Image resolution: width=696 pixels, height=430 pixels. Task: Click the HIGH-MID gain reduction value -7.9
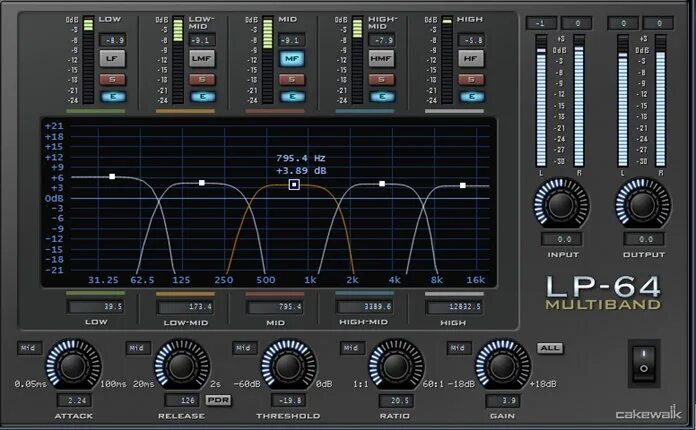coord(382,40)
